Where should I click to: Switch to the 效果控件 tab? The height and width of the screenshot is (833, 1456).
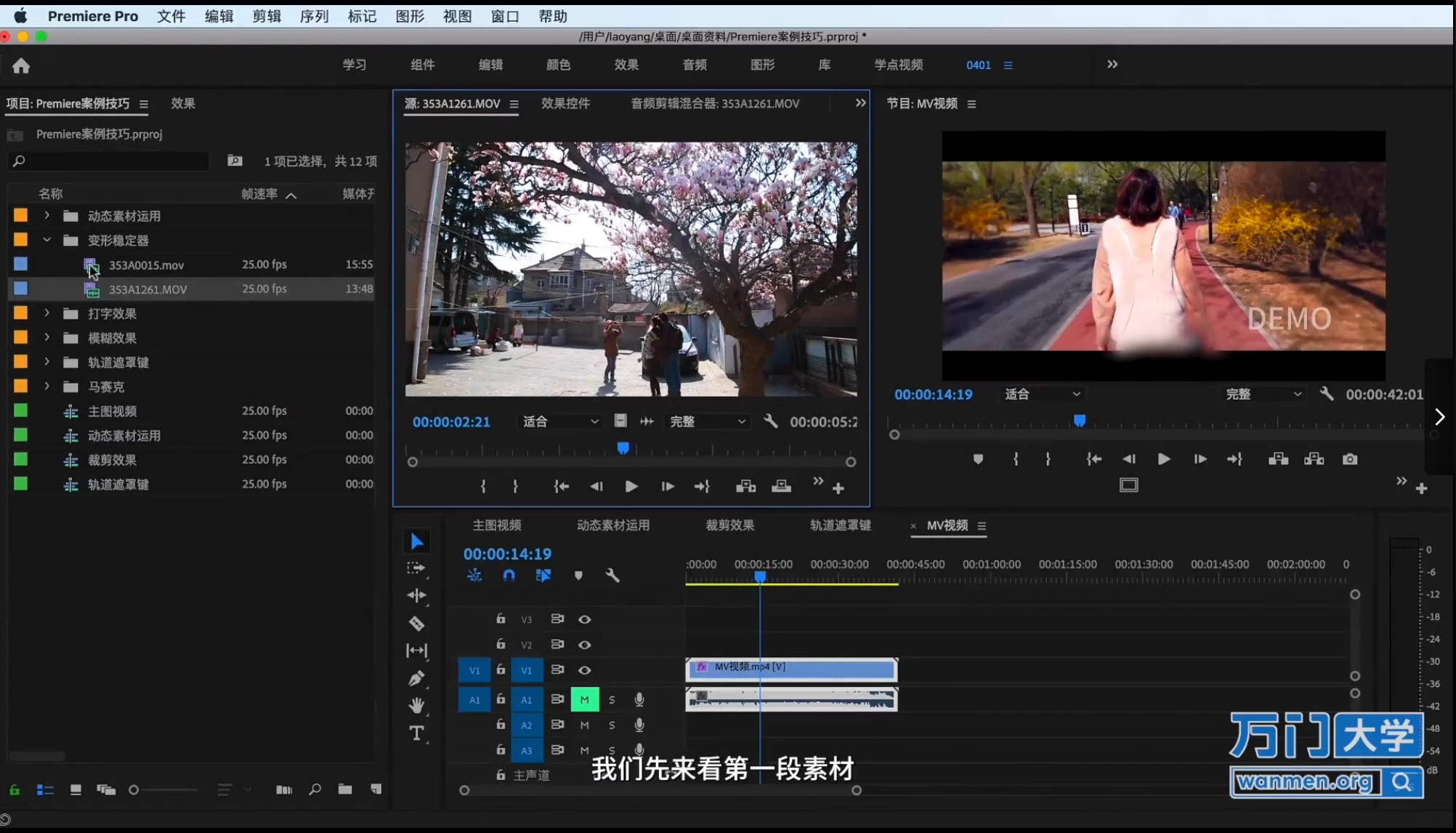point(565,103)
